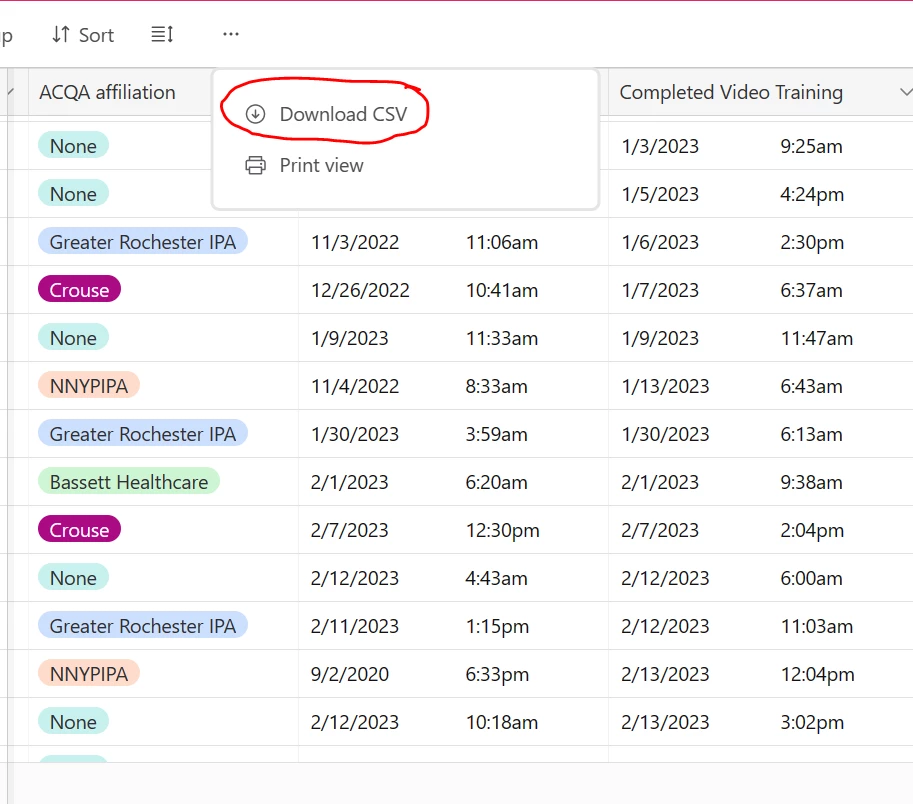This screenshot has height=804, width=913.
Task: Select the 6:13am time cell
Action: 811,434
